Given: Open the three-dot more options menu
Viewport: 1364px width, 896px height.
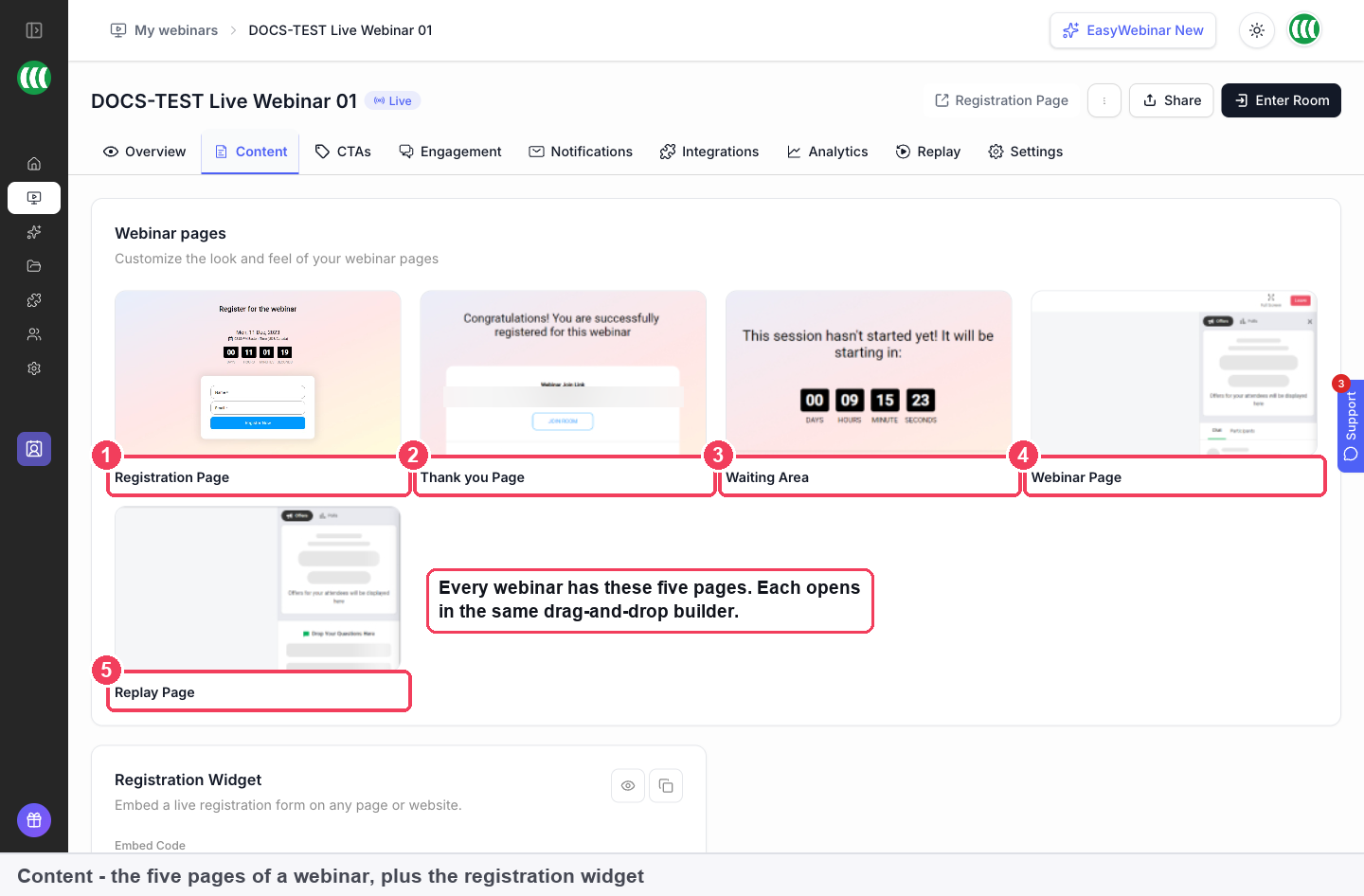Looking at the screenshot, I should [1104, 100].
